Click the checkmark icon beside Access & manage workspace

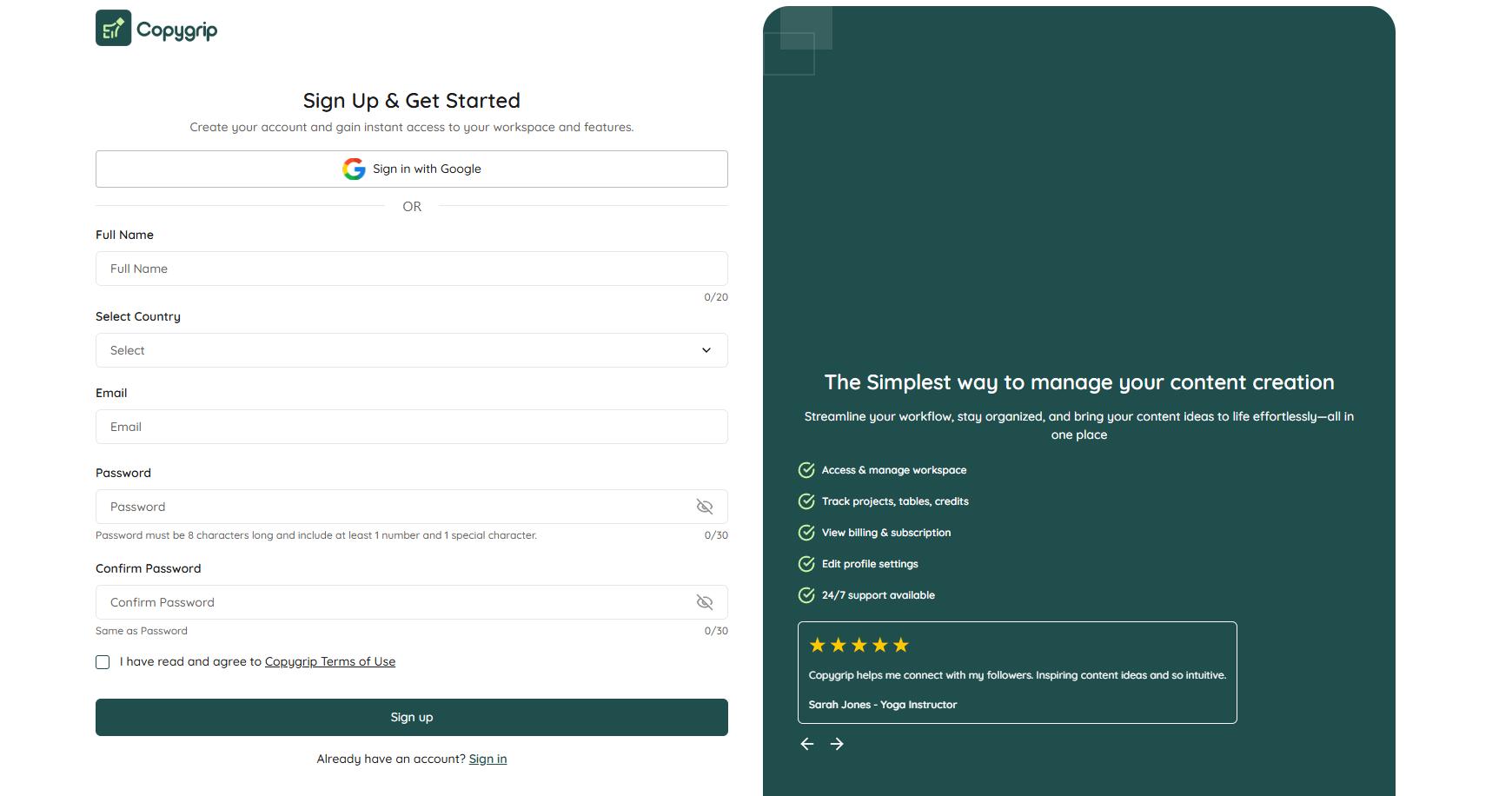coord(806,470)
